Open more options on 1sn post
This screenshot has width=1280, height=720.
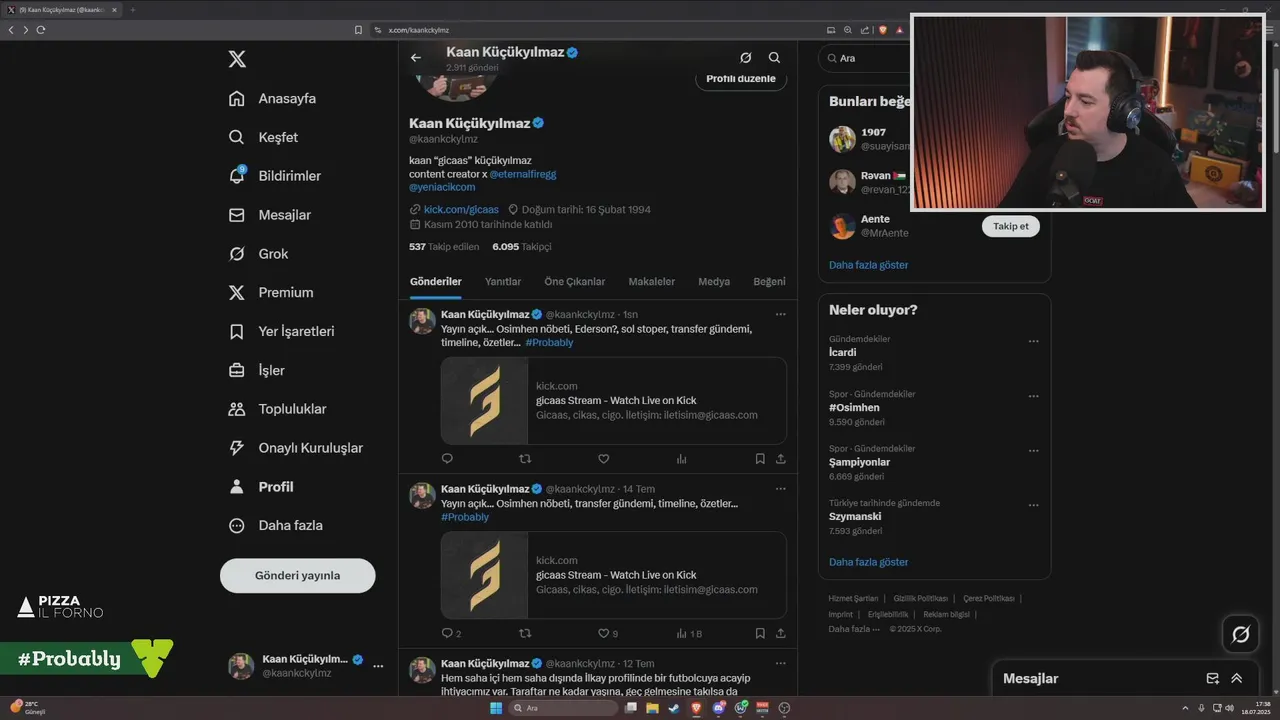[x=781, y=315]
